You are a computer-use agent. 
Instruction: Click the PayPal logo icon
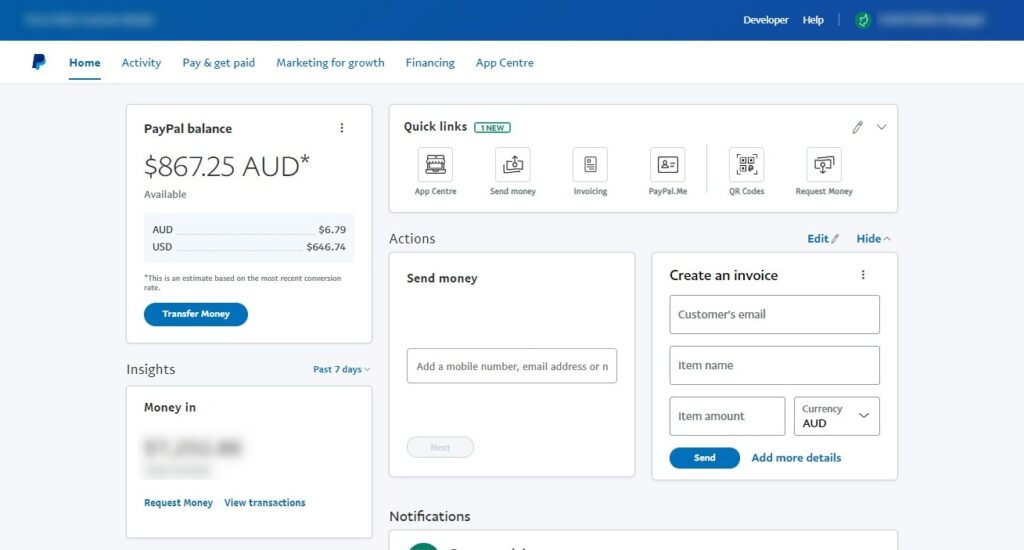coord(39,62)
